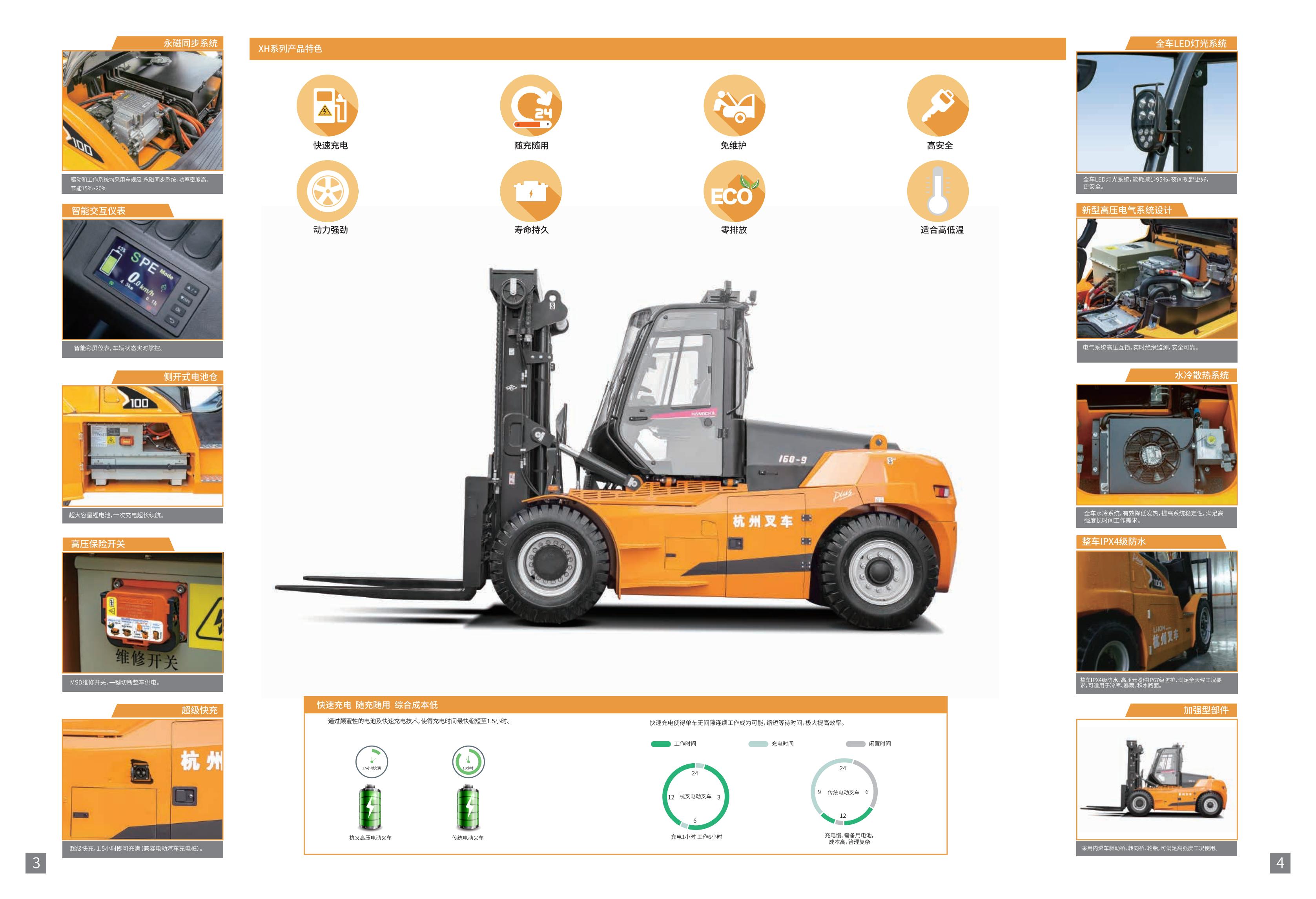This screenshot has width=1316, height=899.
Task: Click the green 工作时间 legend swatch
Action: [661, 744]
